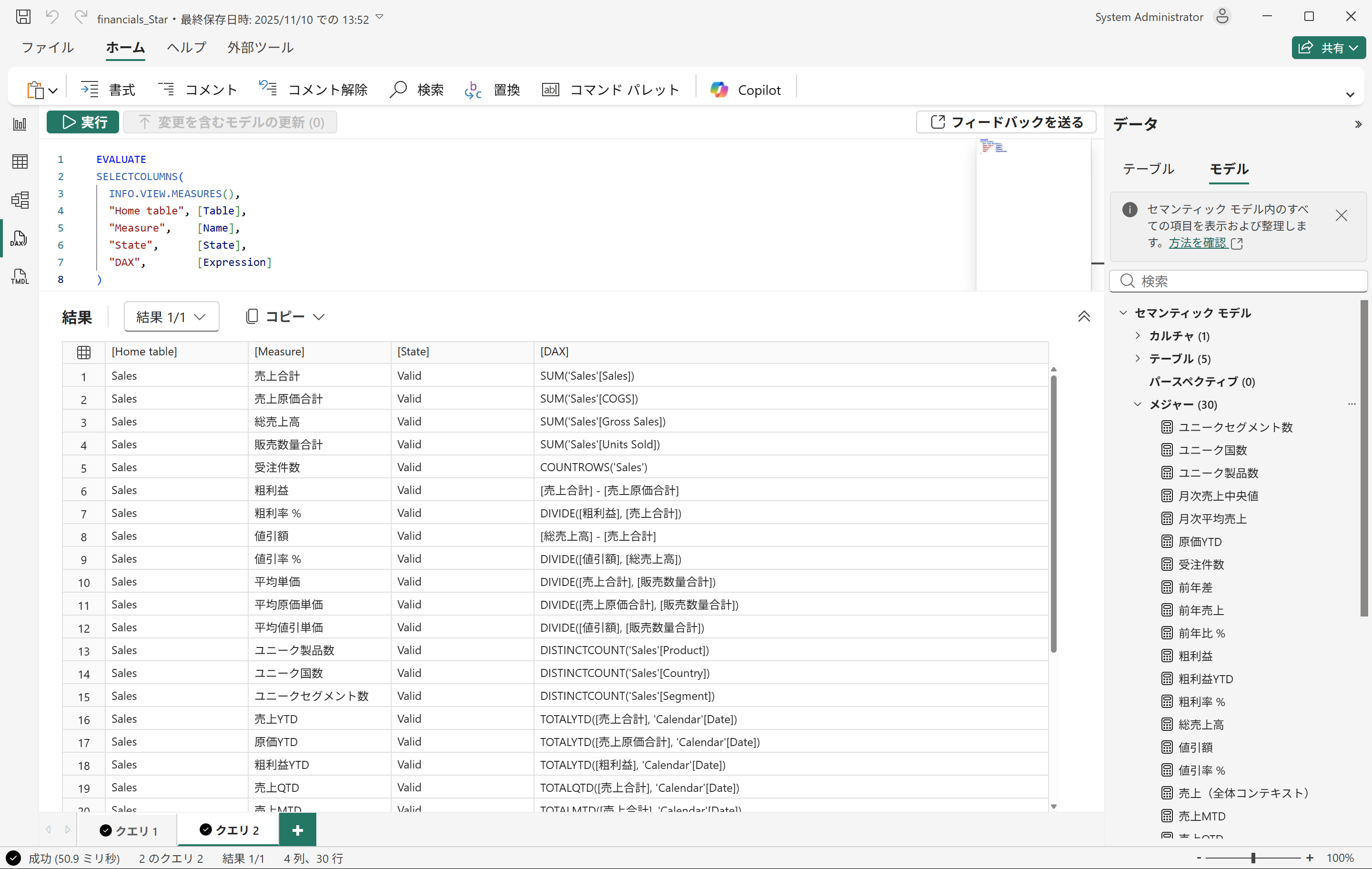This screenshot has height=869, width=1372.
Task: Switch to the Model view icon
Action: point(19,200)
